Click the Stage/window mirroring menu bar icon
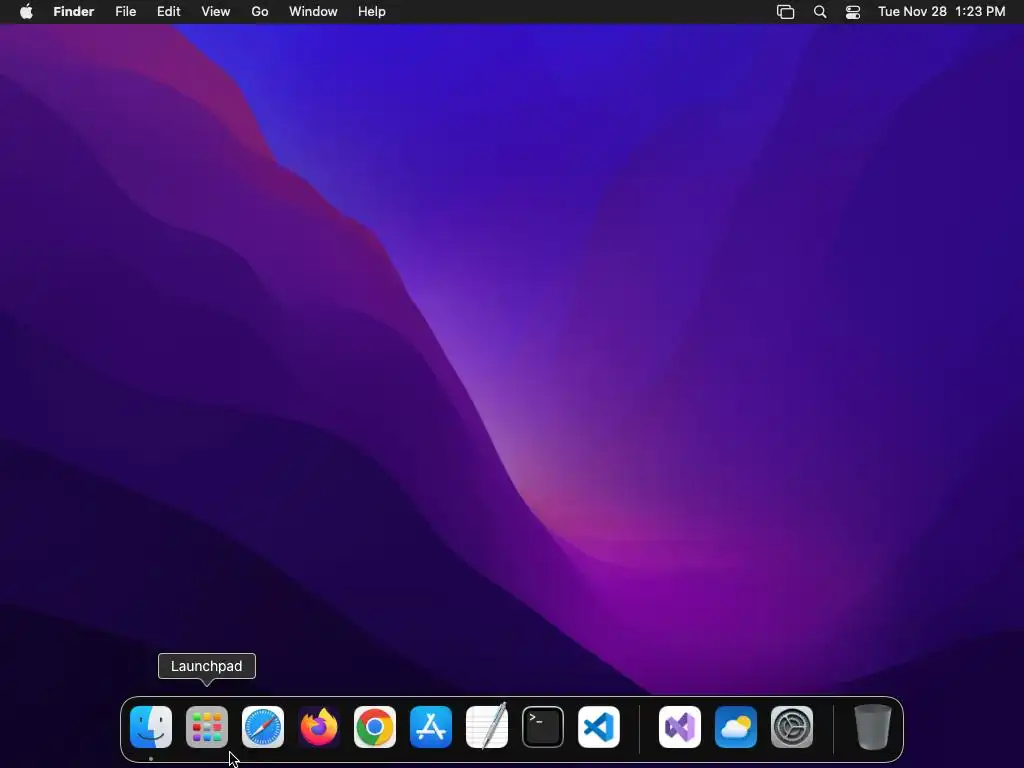 click(786, 12)
